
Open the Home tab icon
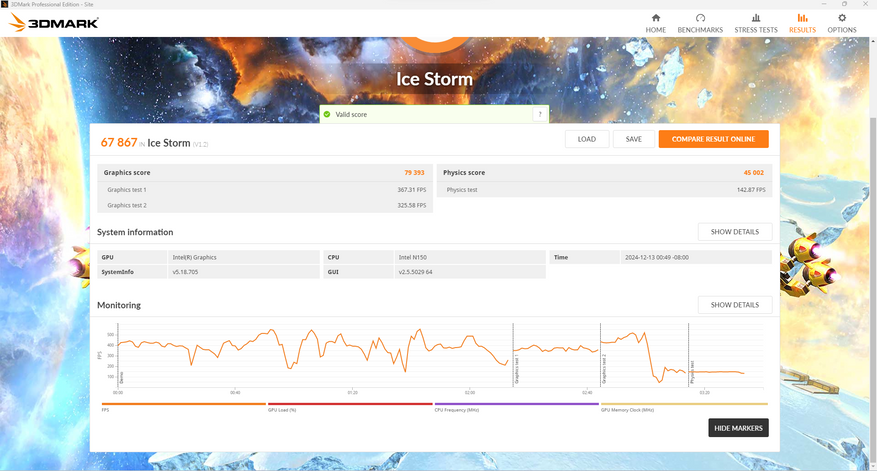click(656, 18)
